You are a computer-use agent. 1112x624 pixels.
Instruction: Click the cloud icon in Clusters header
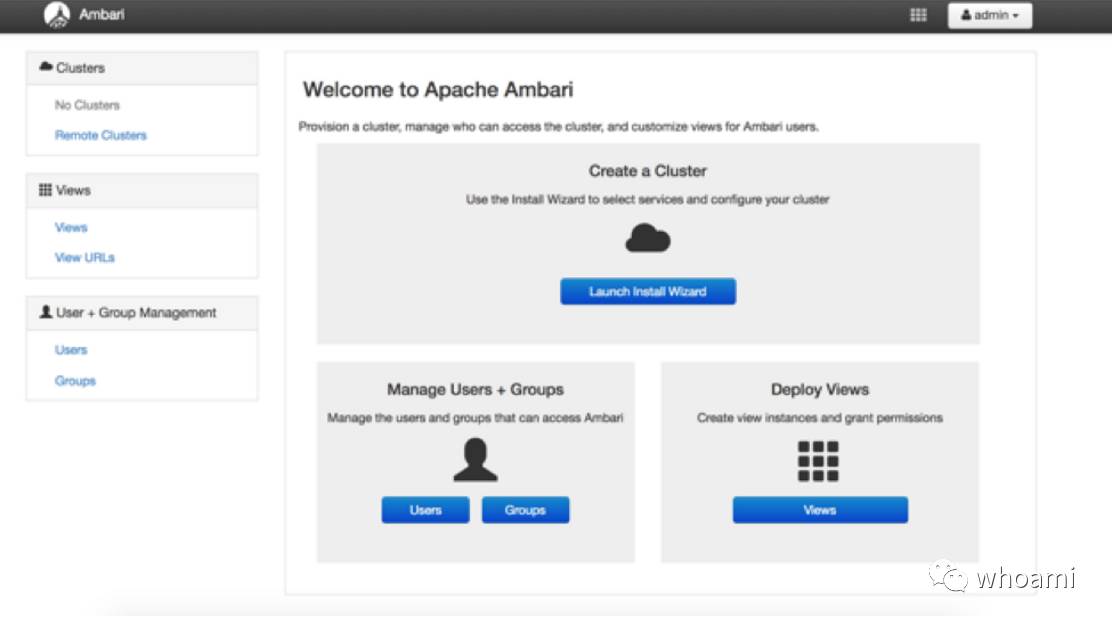click(x=46, y=67)
